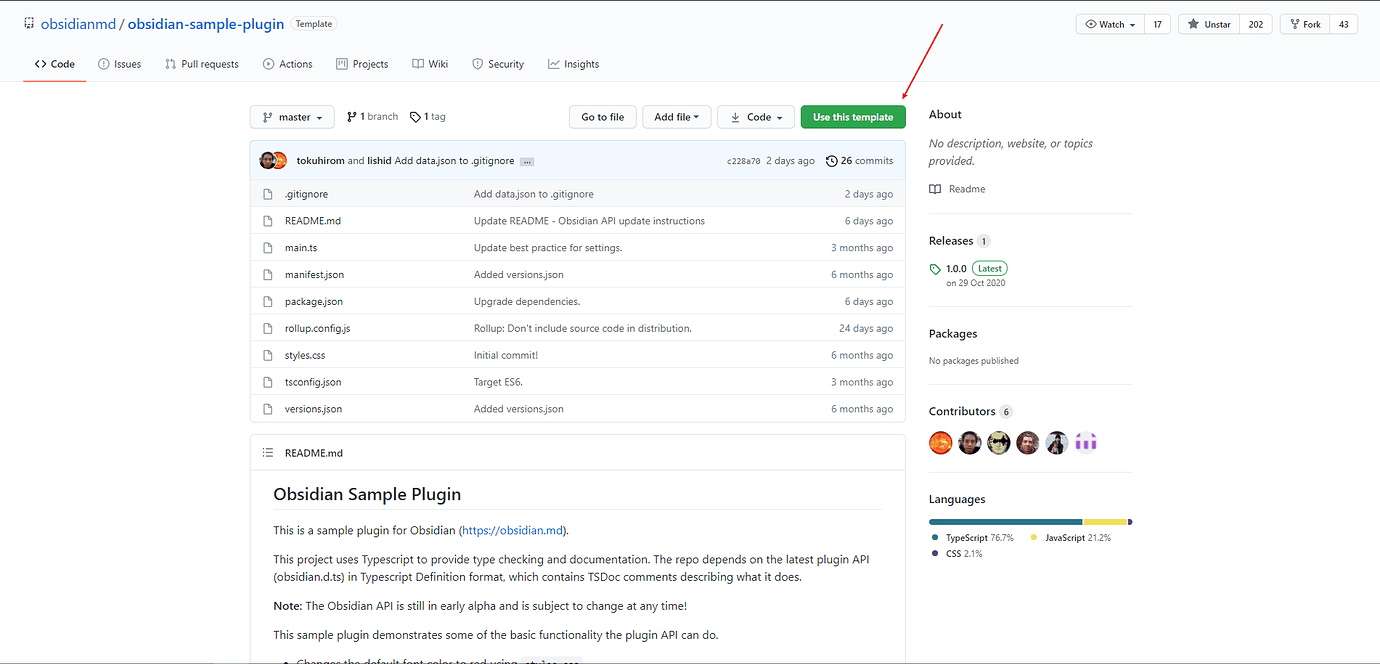1380x664 pixels.
Task: Click the Unstar star button
Action: coord(1209,24)
